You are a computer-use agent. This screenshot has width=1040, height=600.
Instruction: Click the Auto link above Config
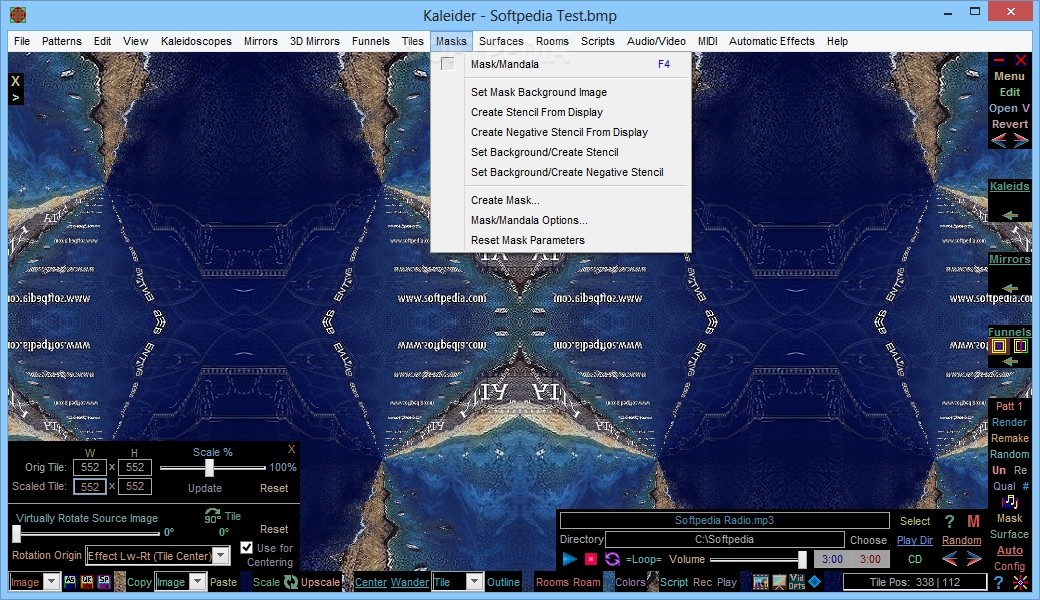(1009, 550)
